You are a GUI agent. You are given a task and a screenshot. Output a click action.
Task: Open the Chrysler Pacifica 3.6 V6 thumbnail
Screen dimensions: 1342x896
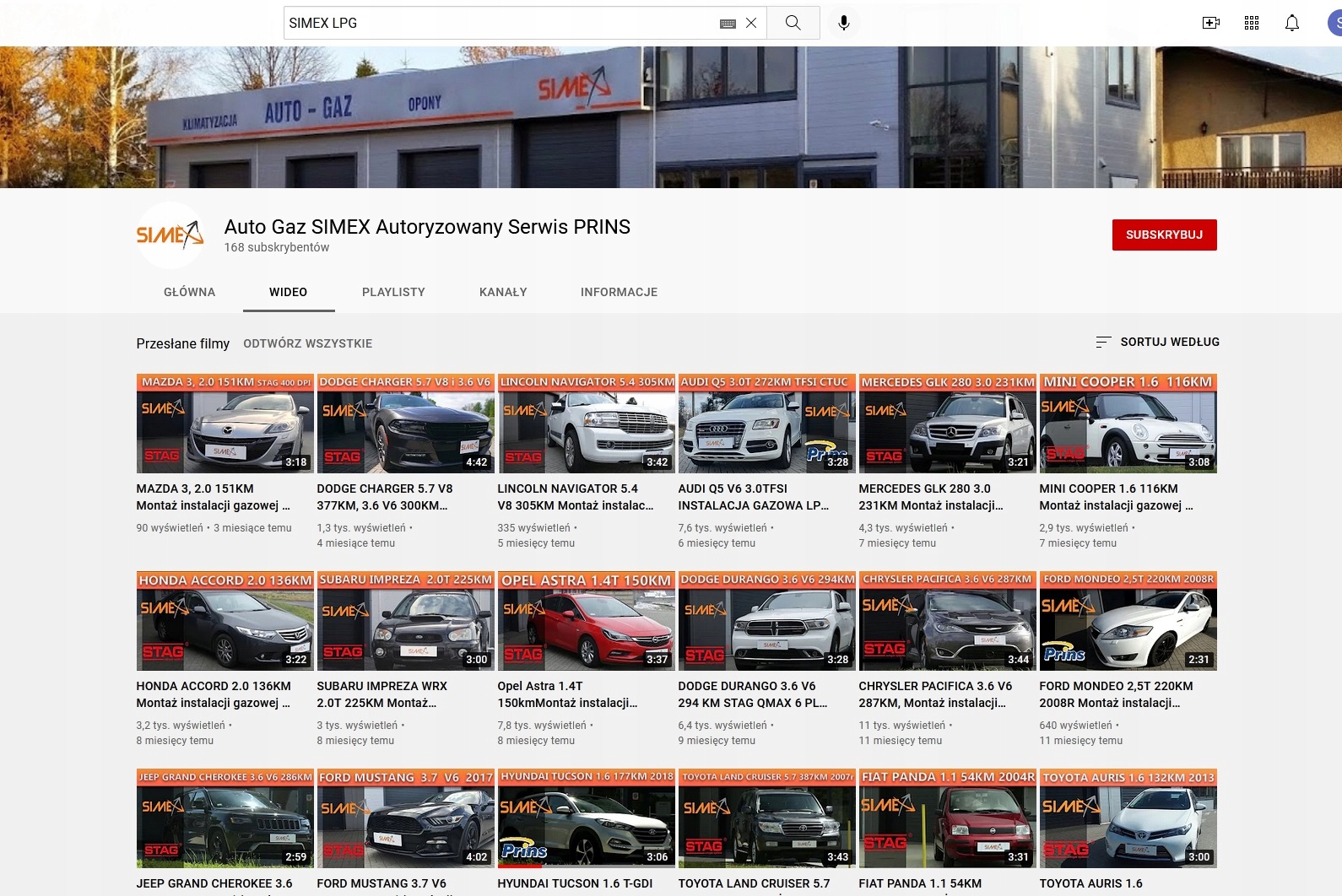tap(948, 621)
